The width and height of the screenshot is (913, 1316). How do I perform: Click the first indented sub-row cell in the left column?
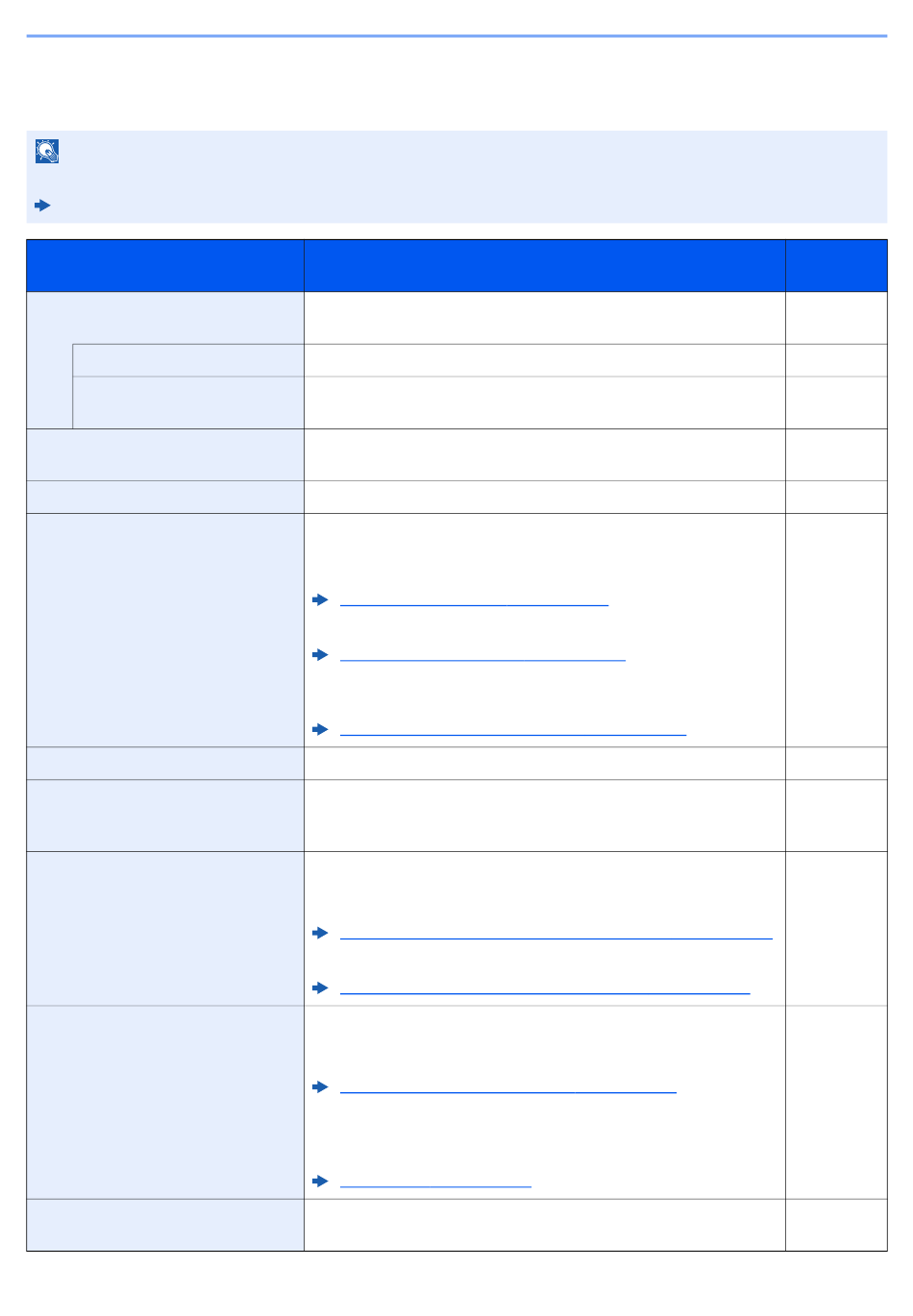coord(188,360)
